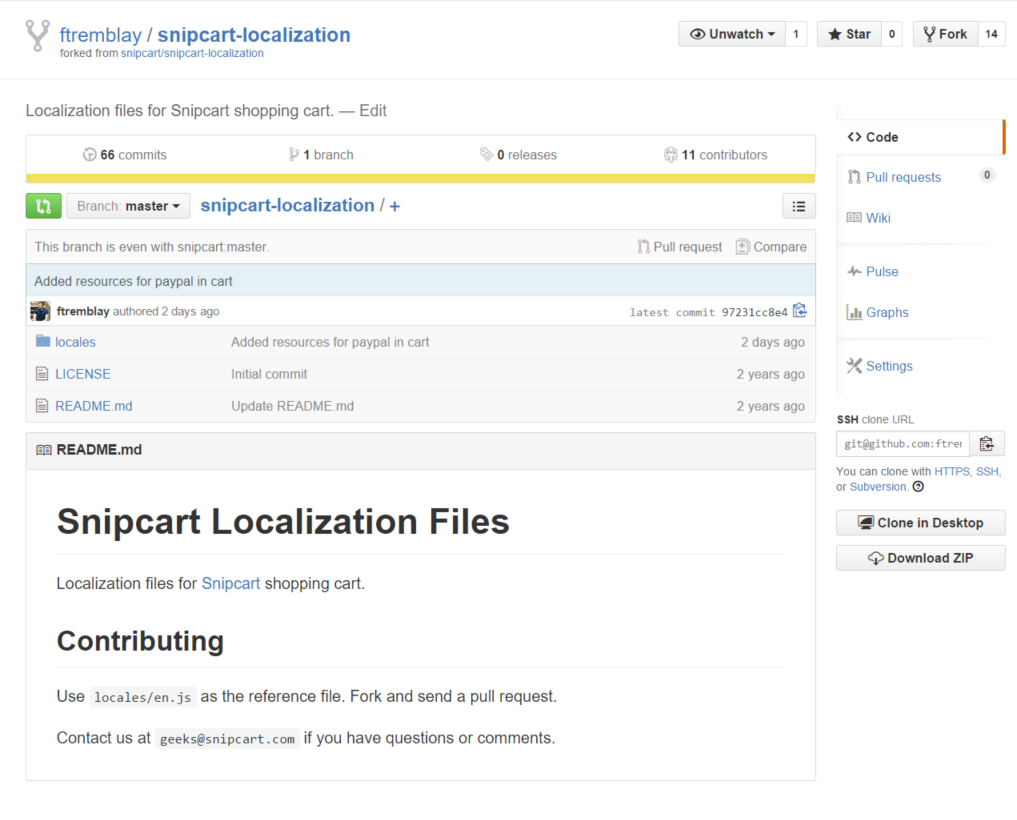1017x820 pixels.
Task: Click the Compare link
Action: [771, 247]
